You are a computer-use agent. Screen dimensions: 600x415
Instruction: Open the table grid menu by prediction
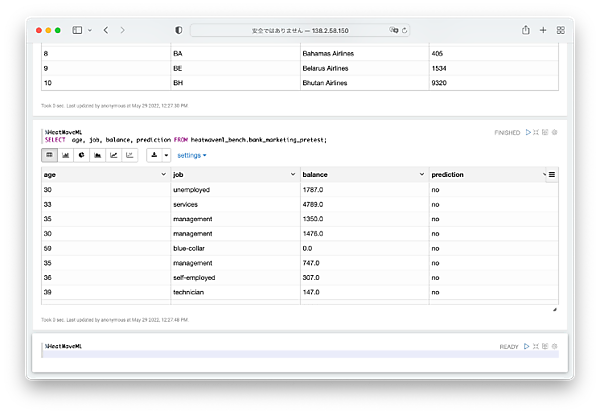(x=551, y=174)
